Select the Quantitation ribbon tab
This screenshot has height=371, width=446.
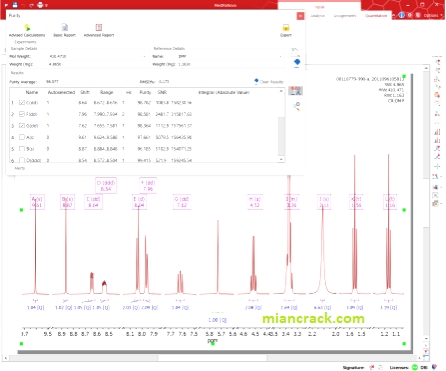tap(376, 16)
